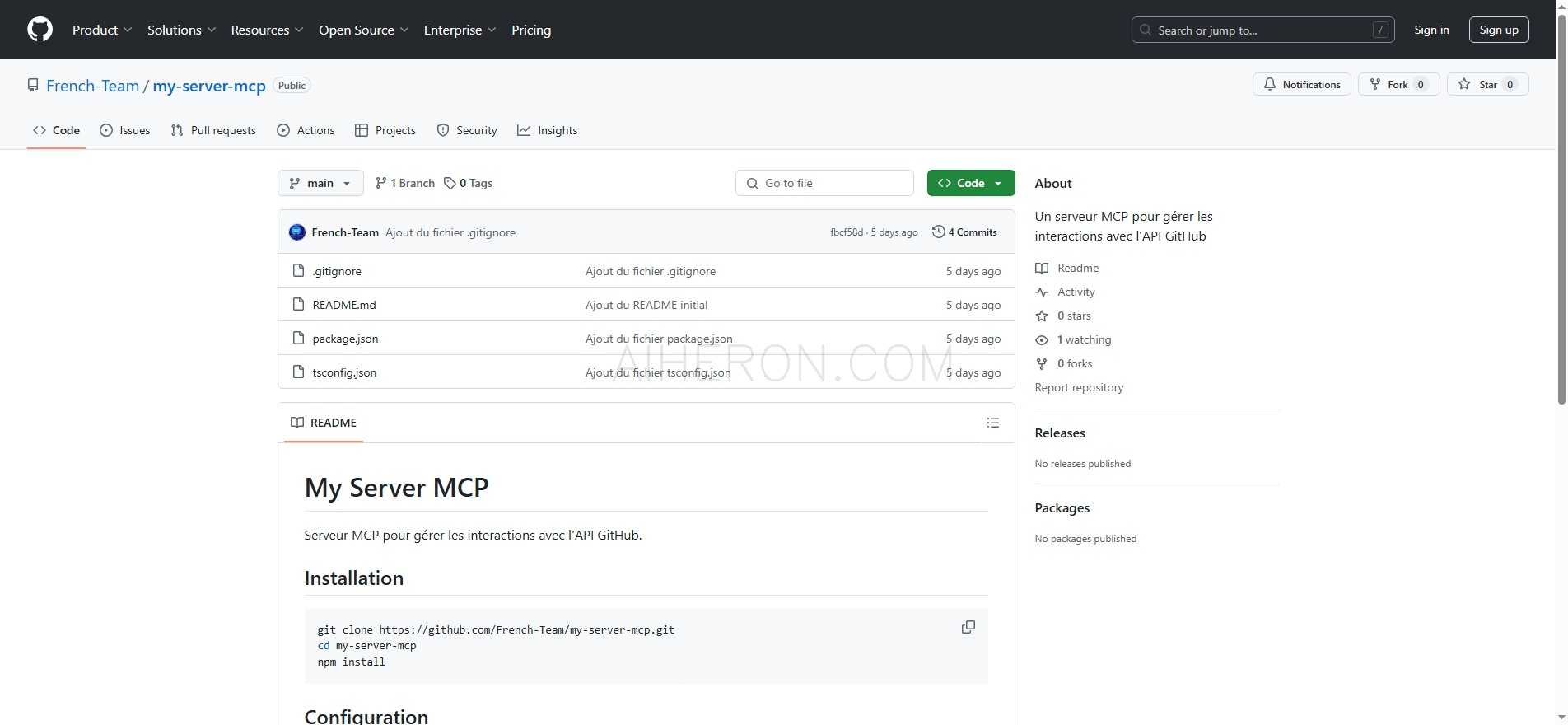The height and width of the screenshot is (725, 1568).
Task: Expand the Solutions menu
Action: pyautogui.click(x=181, y=30)
